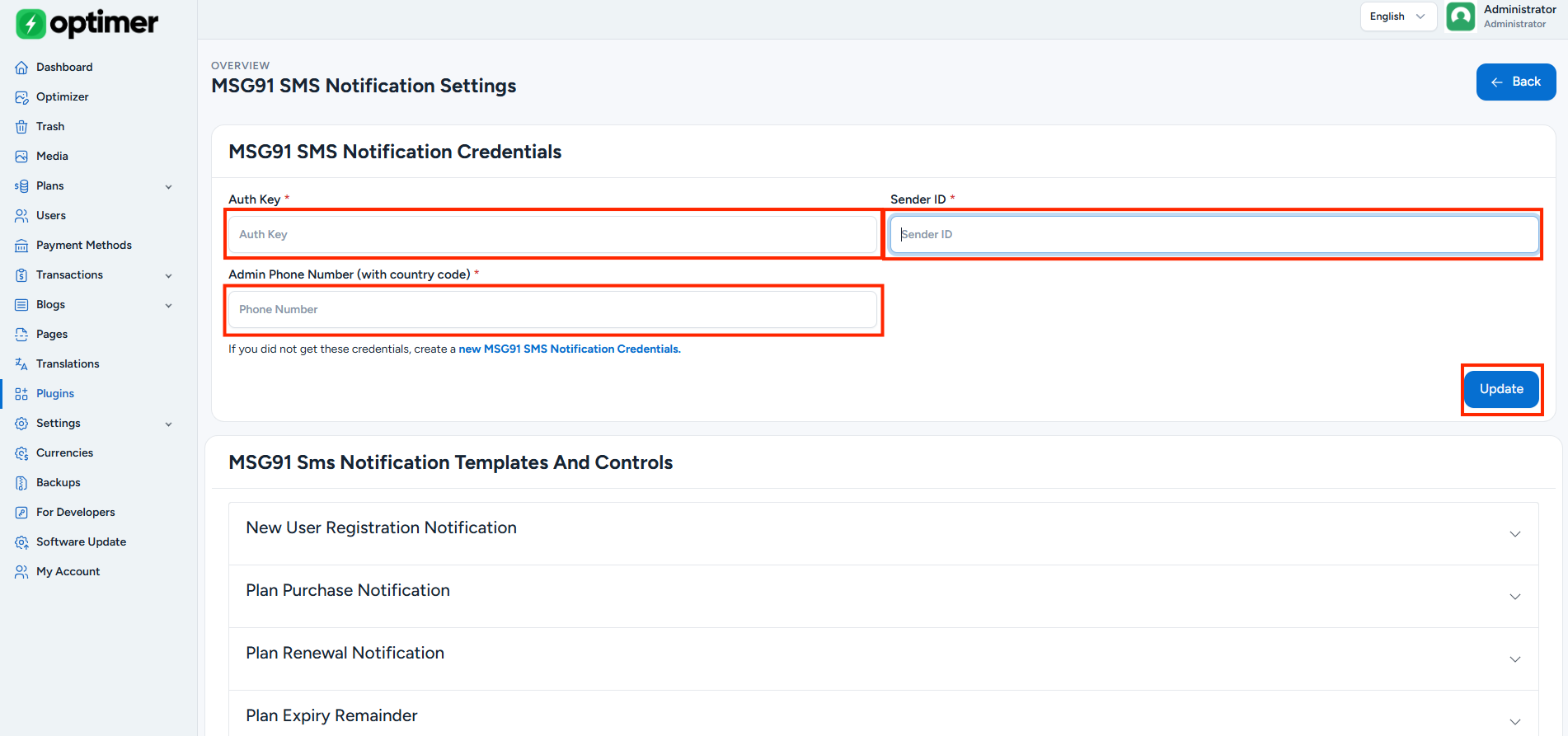The width and height of the screenshot is (1568, 736).
Task: Click the Back button
Action: click(1516, 82)
